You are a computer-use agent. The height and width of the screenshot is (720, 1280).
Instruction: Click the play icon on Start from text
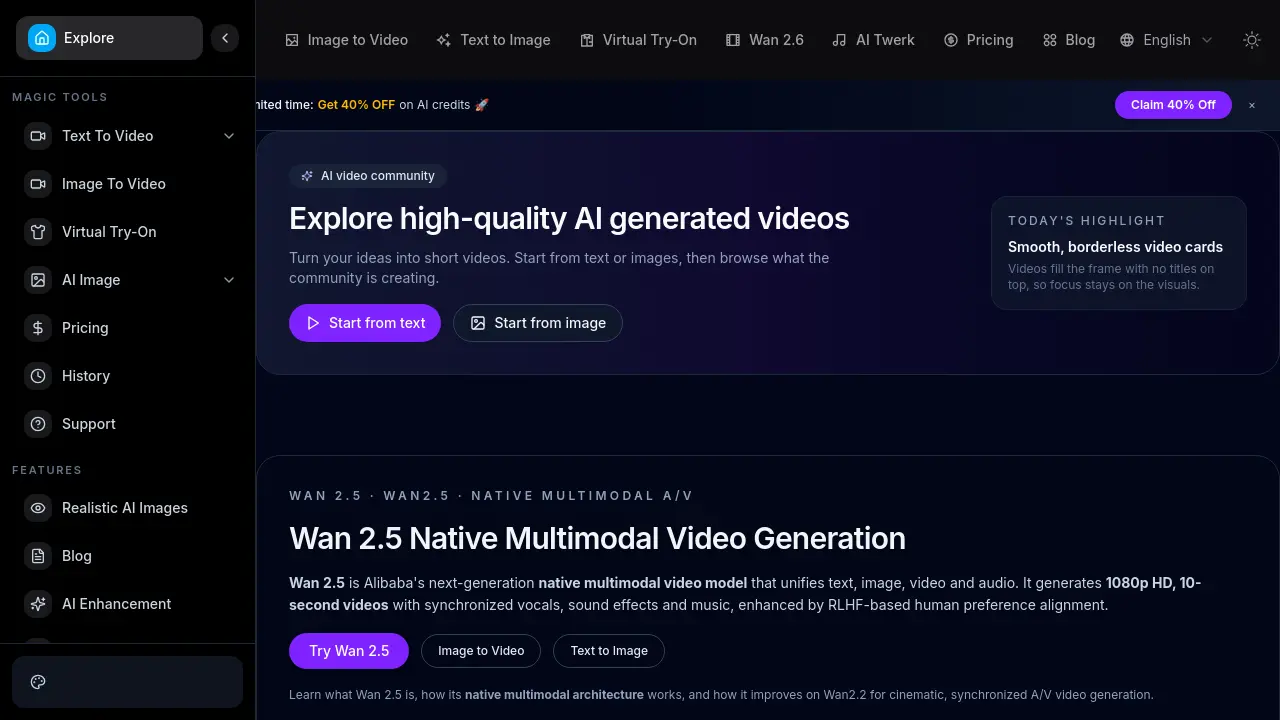coord(313,323)
